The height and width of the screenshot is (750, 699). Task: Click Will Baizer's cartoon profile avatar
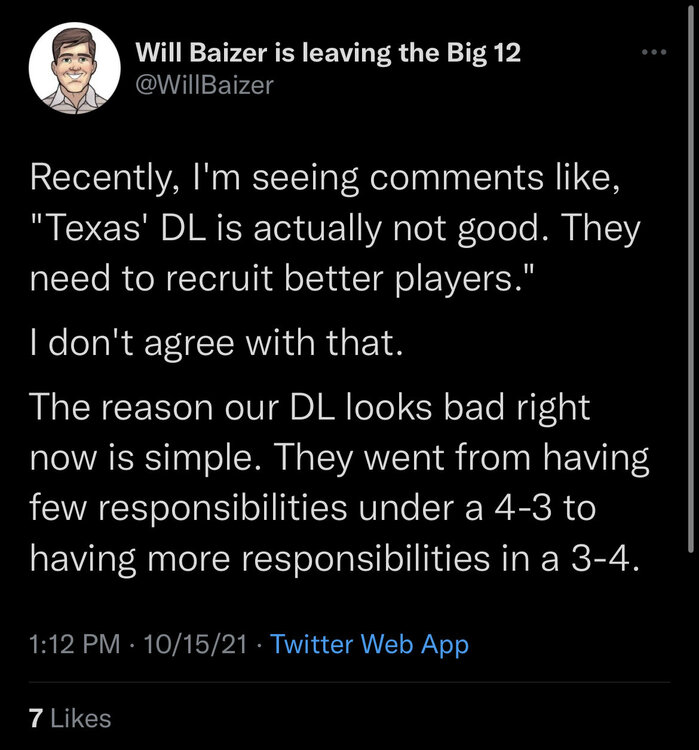(x=69, y=67)
